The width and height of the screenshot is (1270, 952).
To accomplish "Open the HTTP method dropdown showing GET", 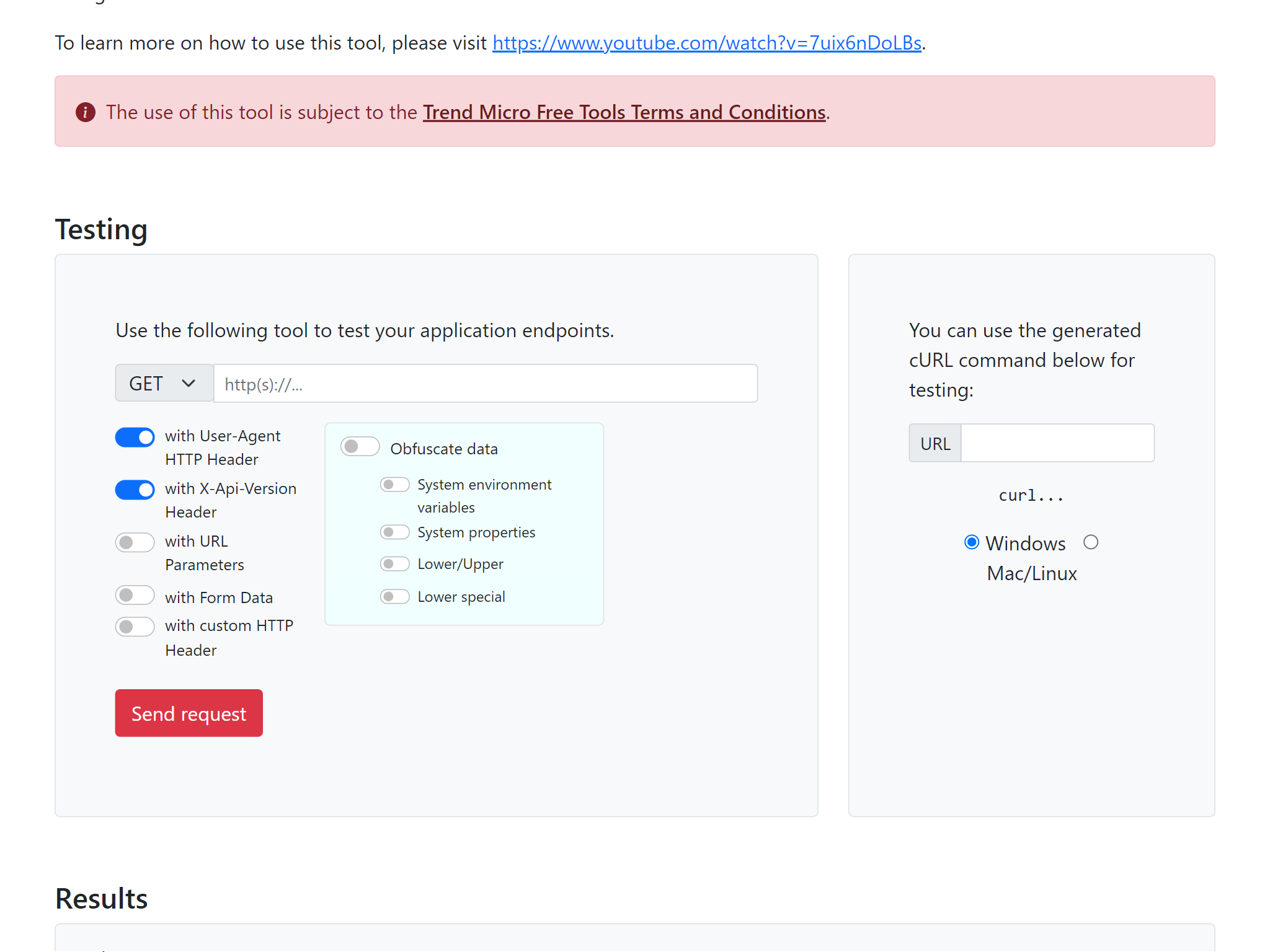I will [x=164, y=382].
